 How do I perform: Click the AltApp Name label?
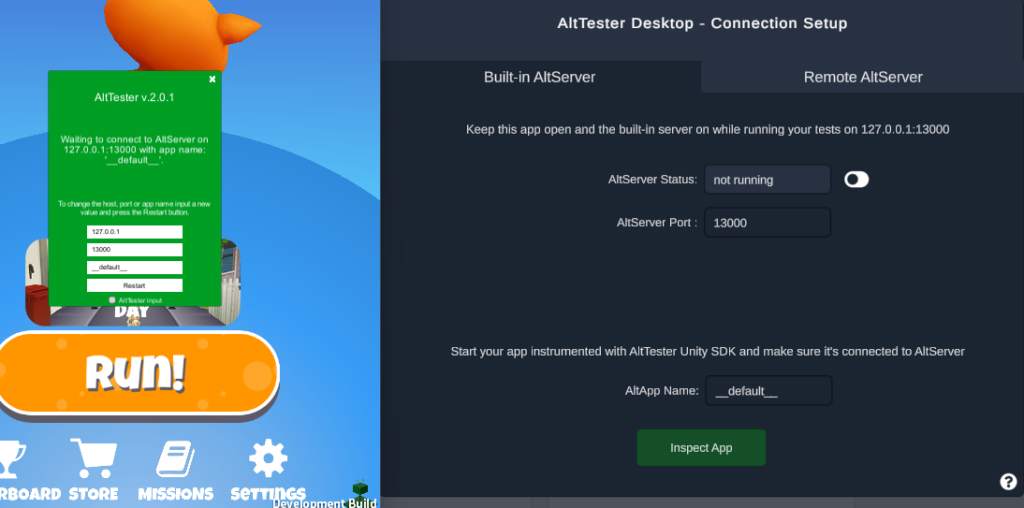pyautogui.click(x=662, y=391)
